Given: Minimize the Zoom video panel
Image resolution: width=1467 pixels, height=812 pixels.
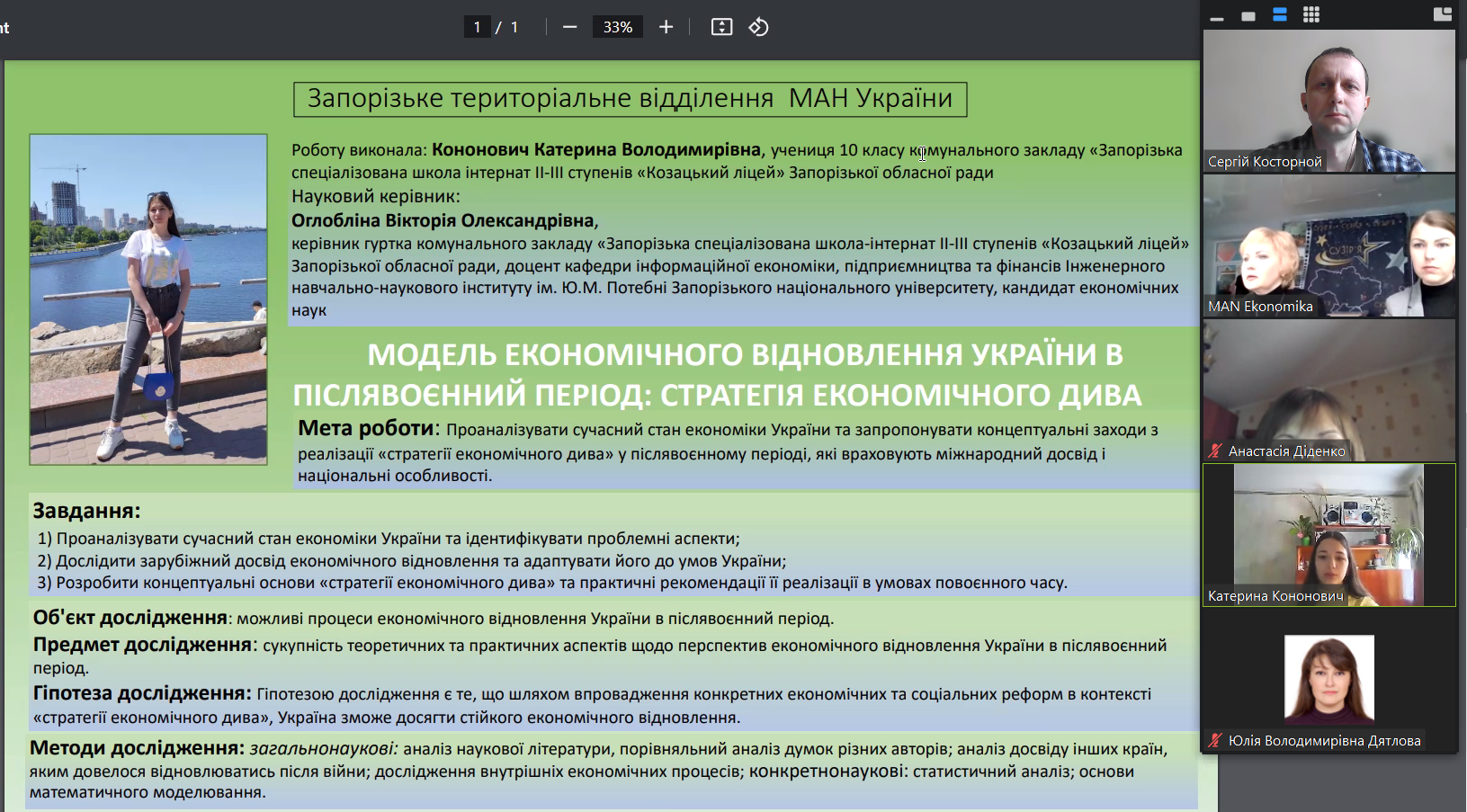Looking at the screenshot, I should [x=1219, y=14].
